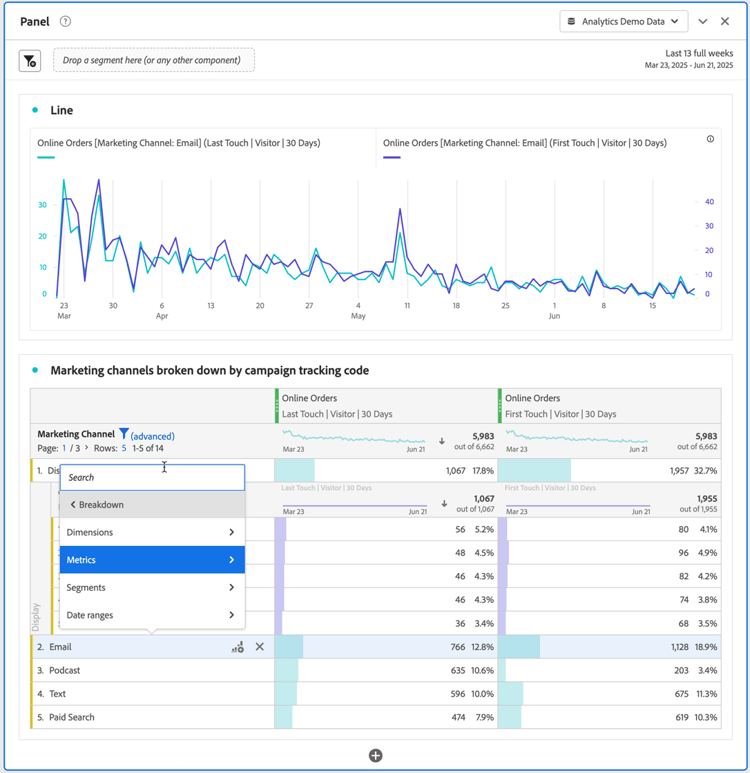Click the Display breakdown sort arrow
Screen dimensions: 750x773
click(444, 503)
